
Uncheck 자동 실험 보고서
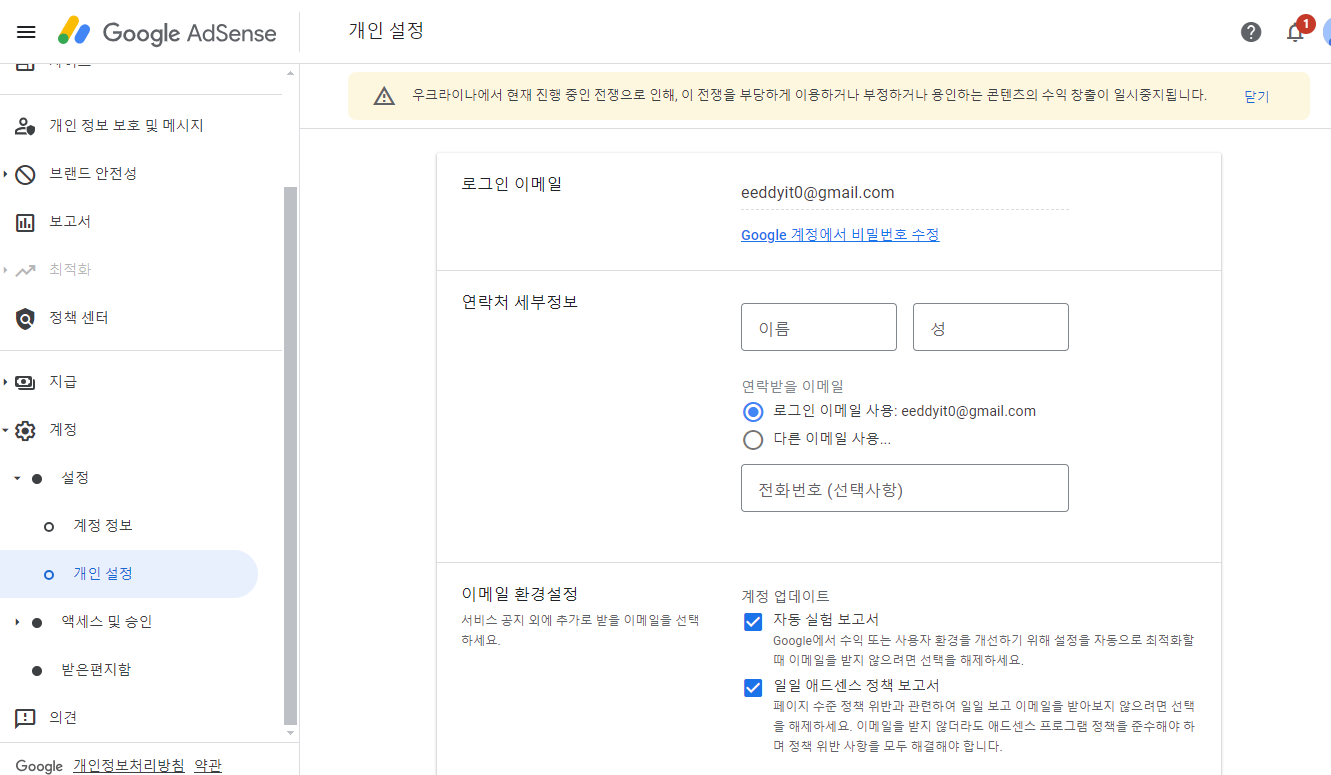tap(752, 621)
